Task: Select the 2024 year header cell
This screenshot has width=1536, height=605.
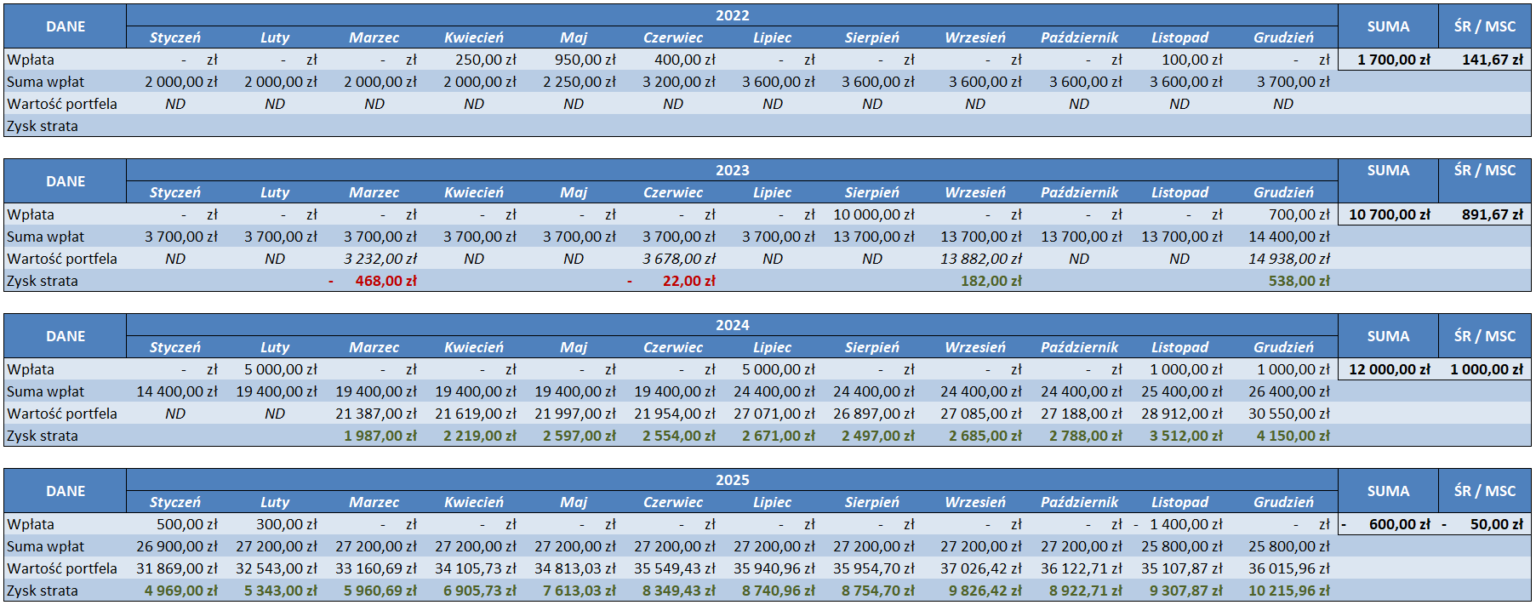Action: (x=732, y=325)
